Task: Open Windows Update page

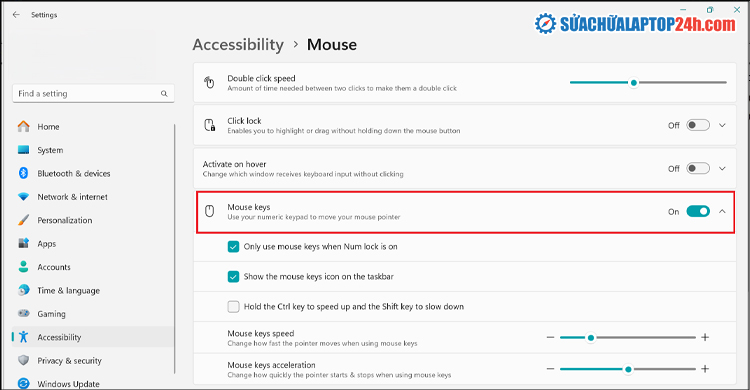Action: tap(93, 383)
